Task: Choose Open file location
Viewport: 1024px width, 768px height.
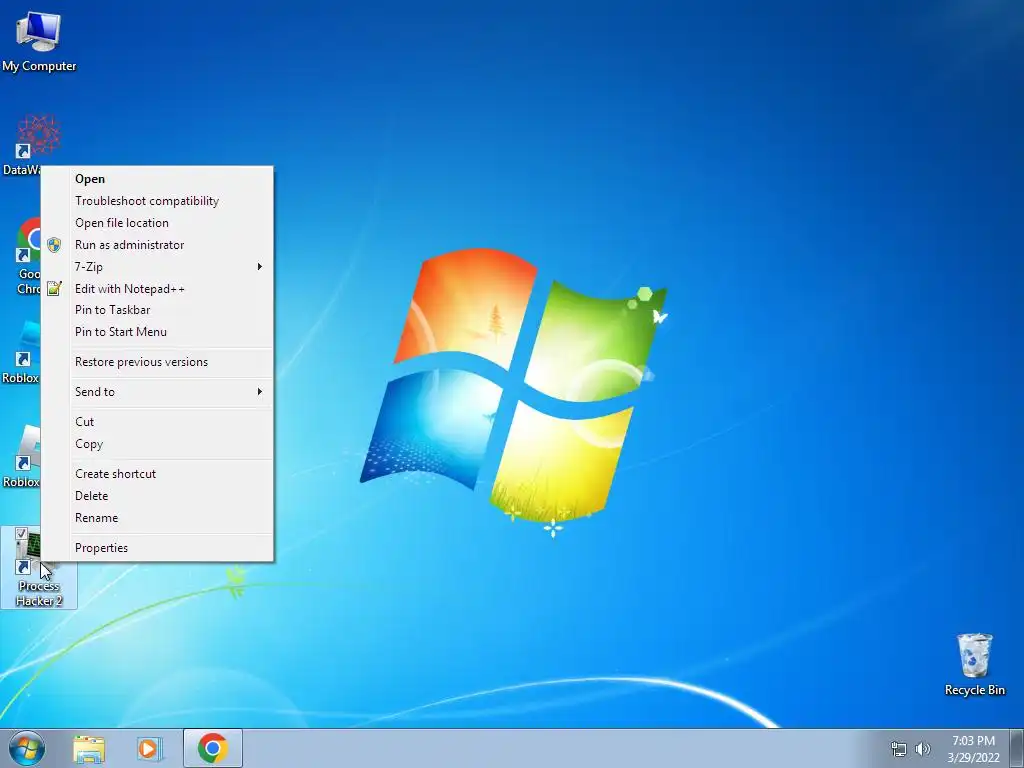Action: pos(157,223)
